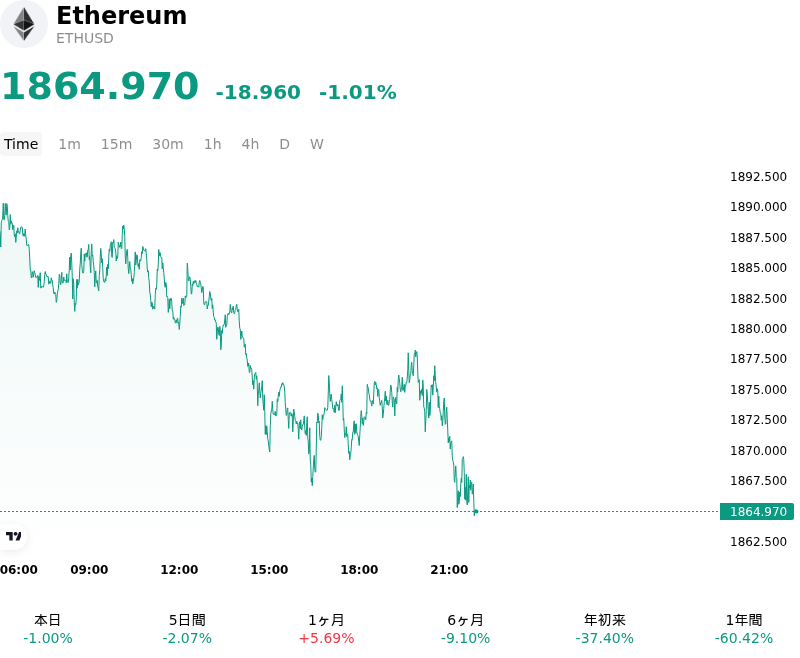The image size is (800, 658).
Task: Click the 18:00 time axis marker
Action: (359, 570)
